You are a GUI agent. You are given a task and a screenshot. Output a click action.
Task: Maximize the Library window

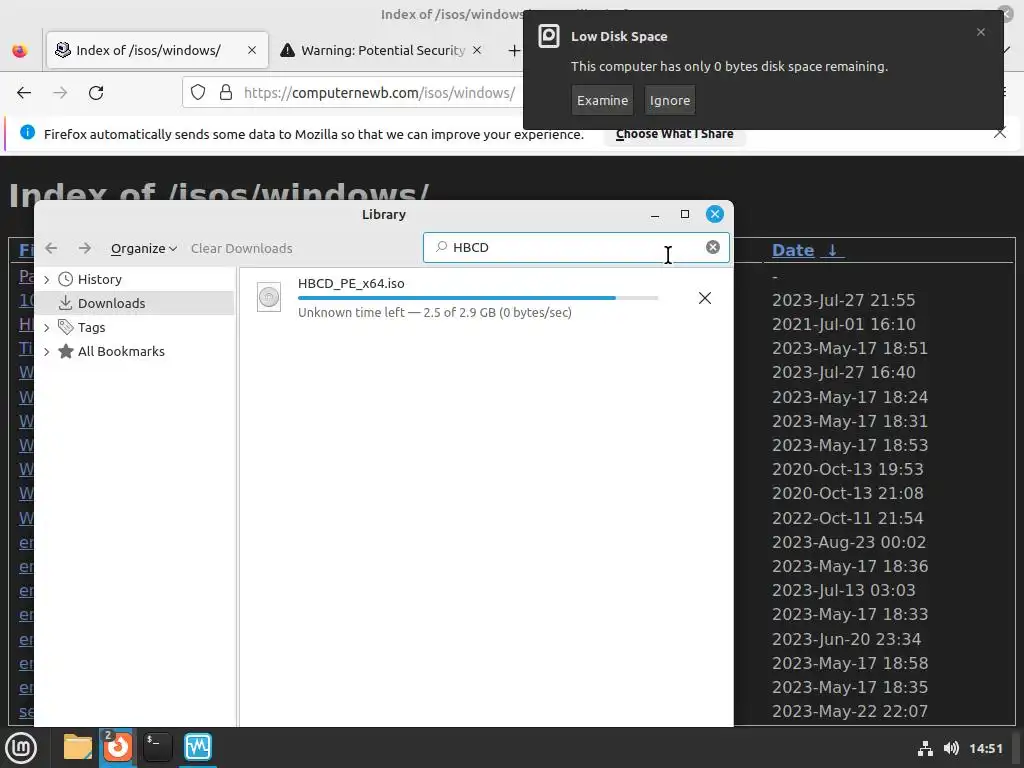click(685, 214)
